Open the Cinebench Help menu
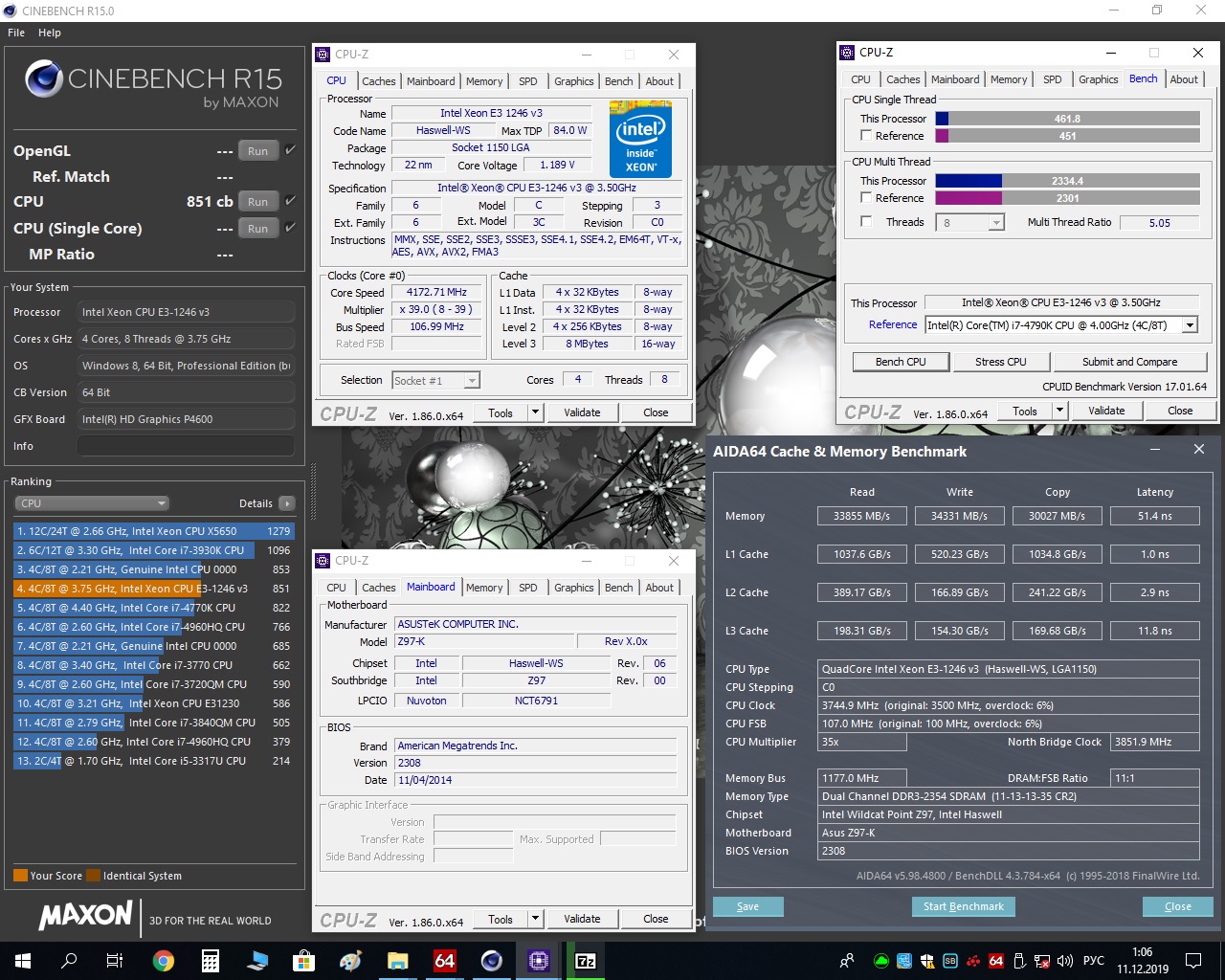Image resolution: width=1225 pixels, height=980 pixels. click(x=50, y=33)
